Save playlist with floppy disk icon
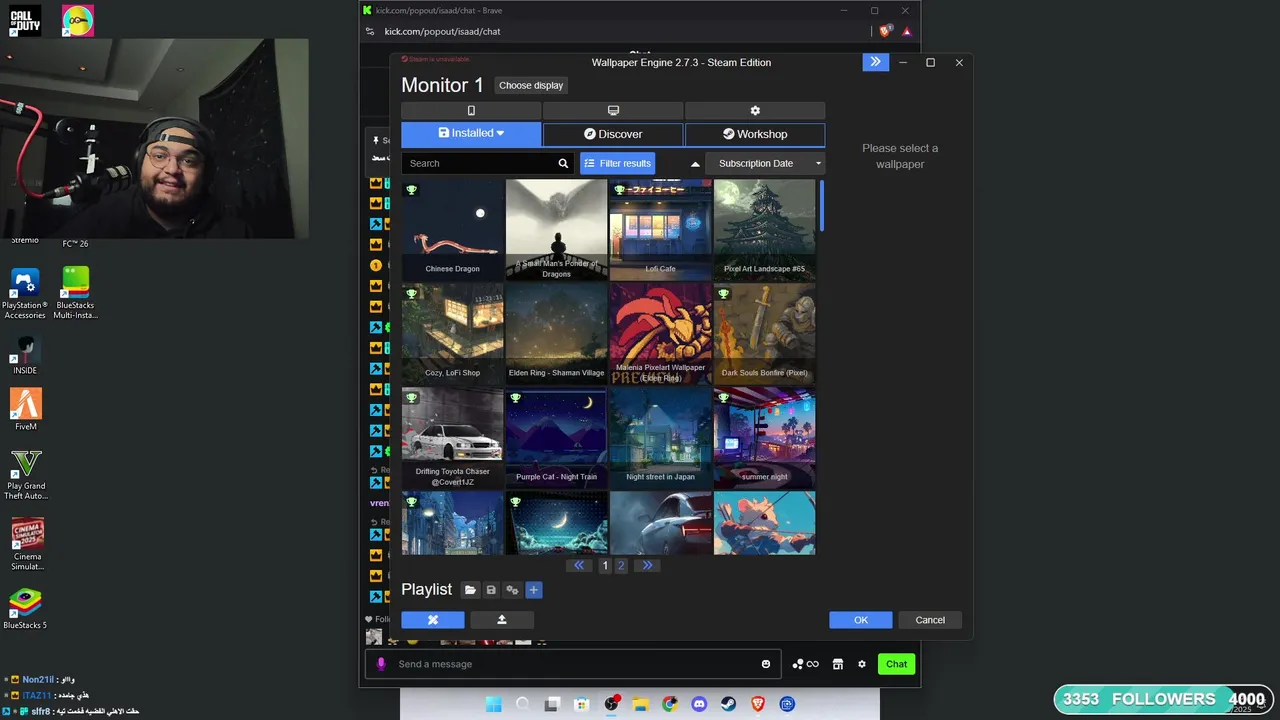Screen dimensions: 1280x720 pyautogui.click(x=491, y=590)
